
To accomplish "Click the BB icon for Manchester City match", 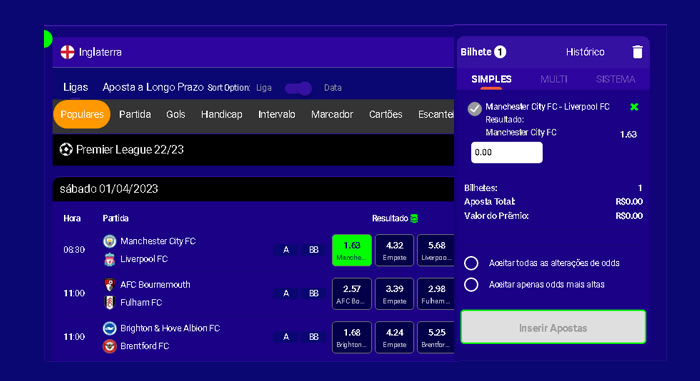I will [314, 250].
